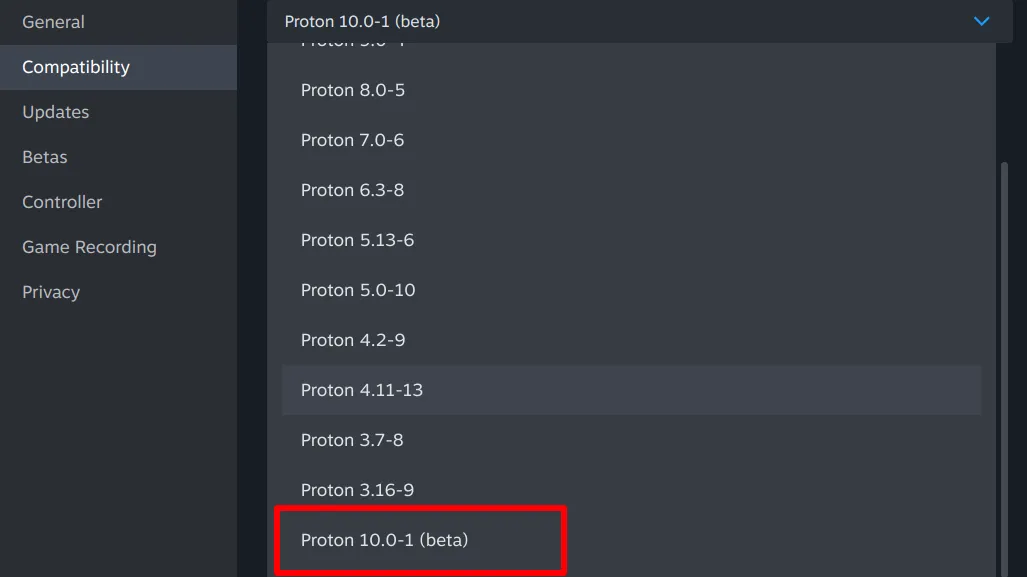Select Proton 3.7-8
This screenshot has width=1027, height=577.
coord(351,440)
